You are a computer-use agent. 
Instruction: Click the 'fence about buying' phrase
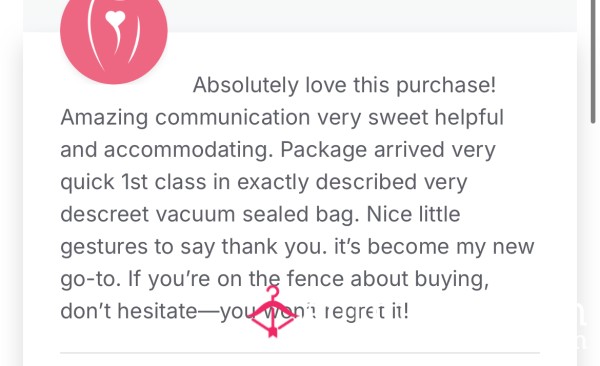click(387, 279)
